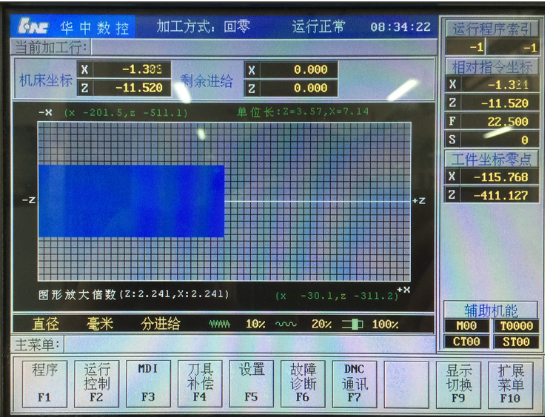This screenshot has height=420, width=545.
Task: Open 设置 F5 settings
Action: tap(251, 383)
